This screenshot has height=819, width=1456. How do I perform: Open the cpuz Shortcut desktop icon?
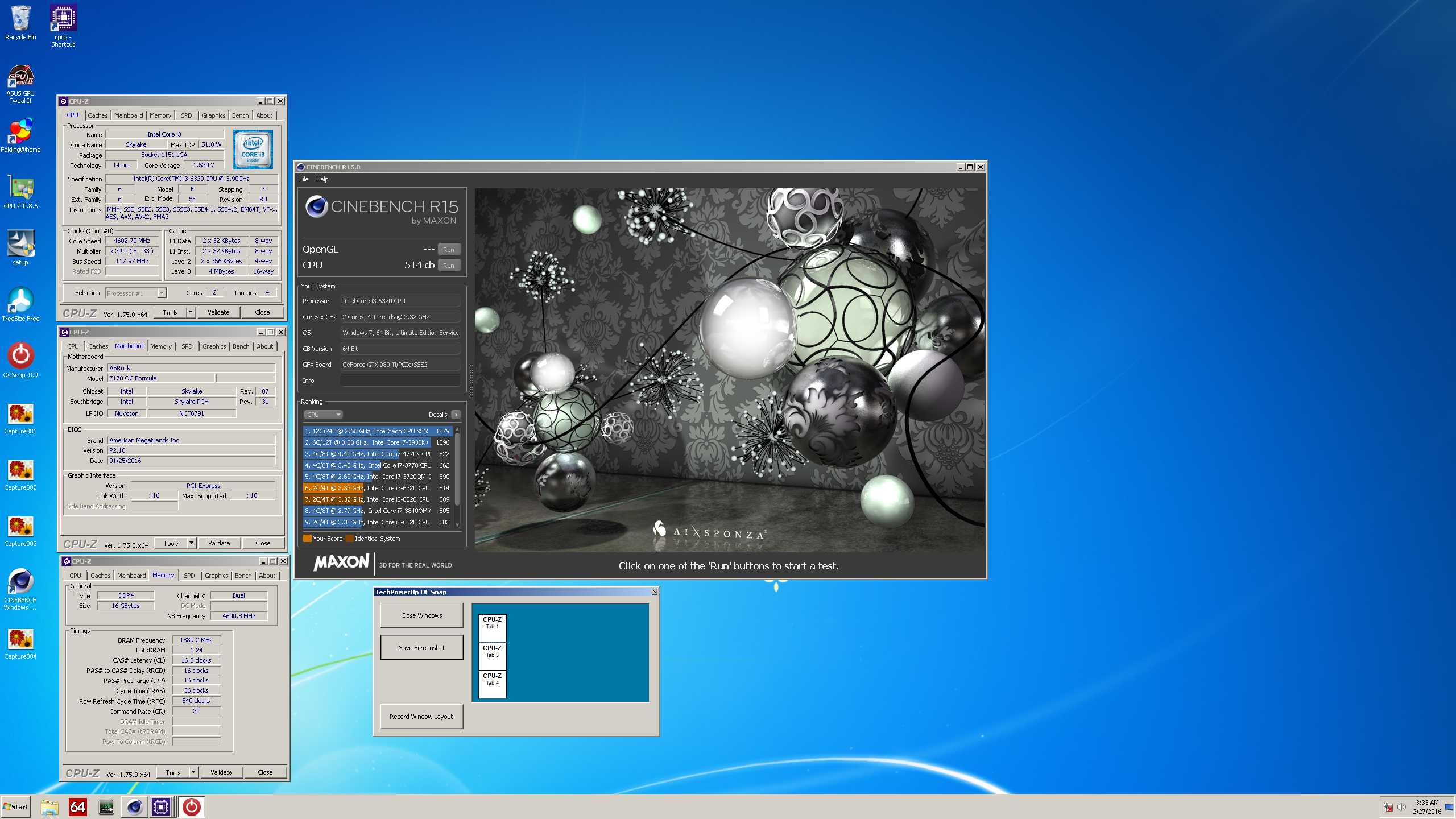pyautogui.click(x=63, y=26)
